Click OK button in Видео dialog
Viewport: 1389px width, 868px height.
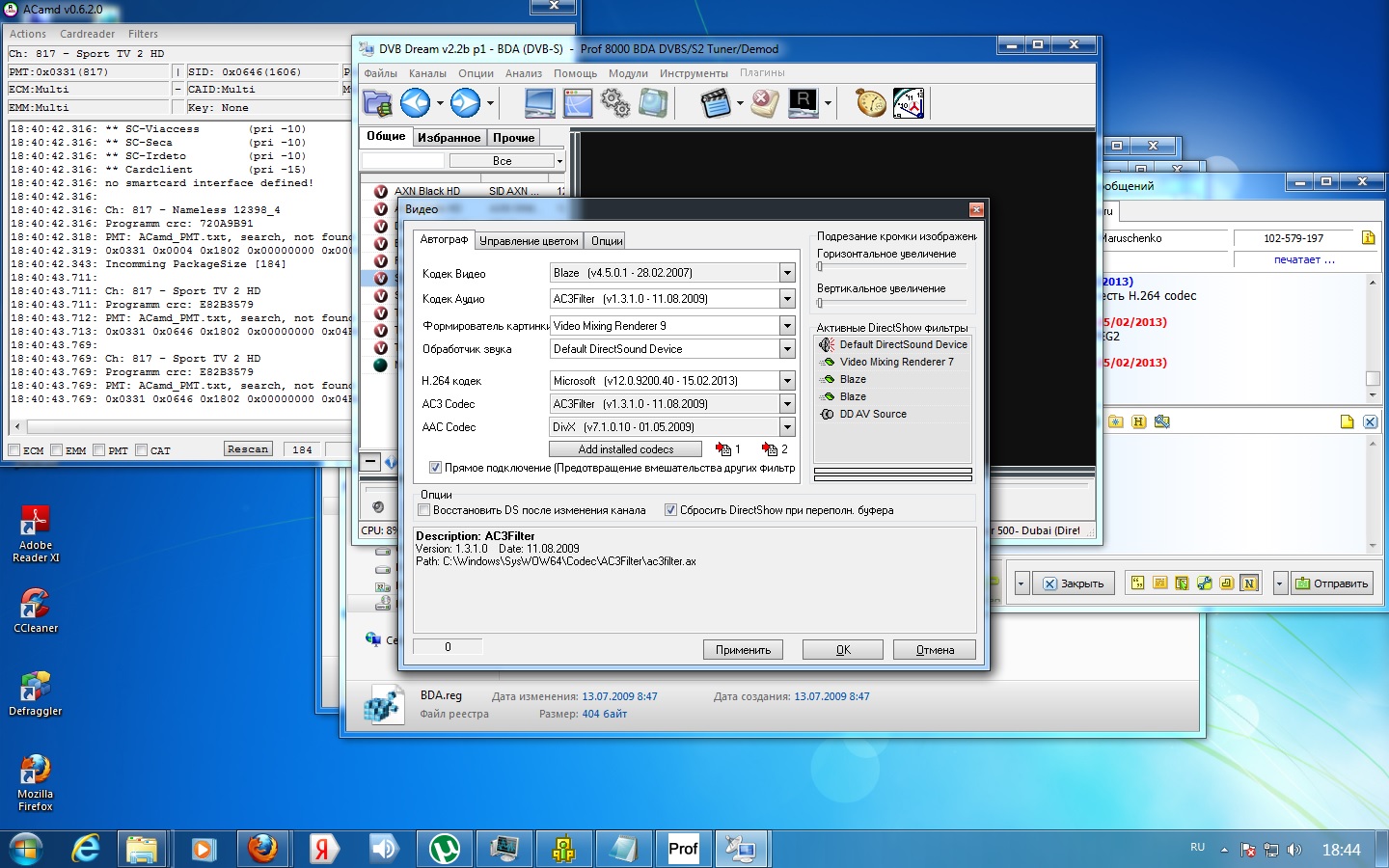coord(843,650)
